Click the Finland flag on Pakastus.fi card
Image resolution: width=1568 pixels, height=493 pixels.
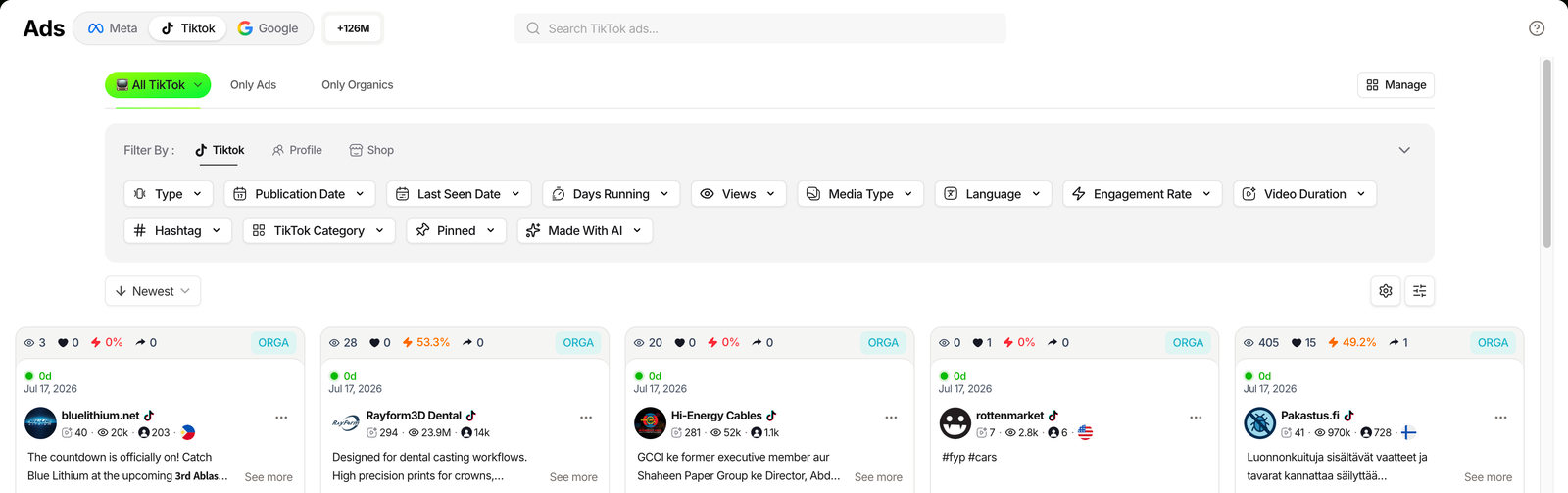tap(1408, 432)
